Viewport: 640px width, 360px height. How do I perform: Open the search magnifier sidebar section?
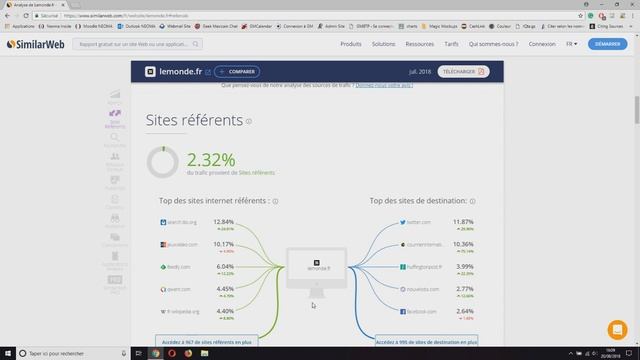115,140
